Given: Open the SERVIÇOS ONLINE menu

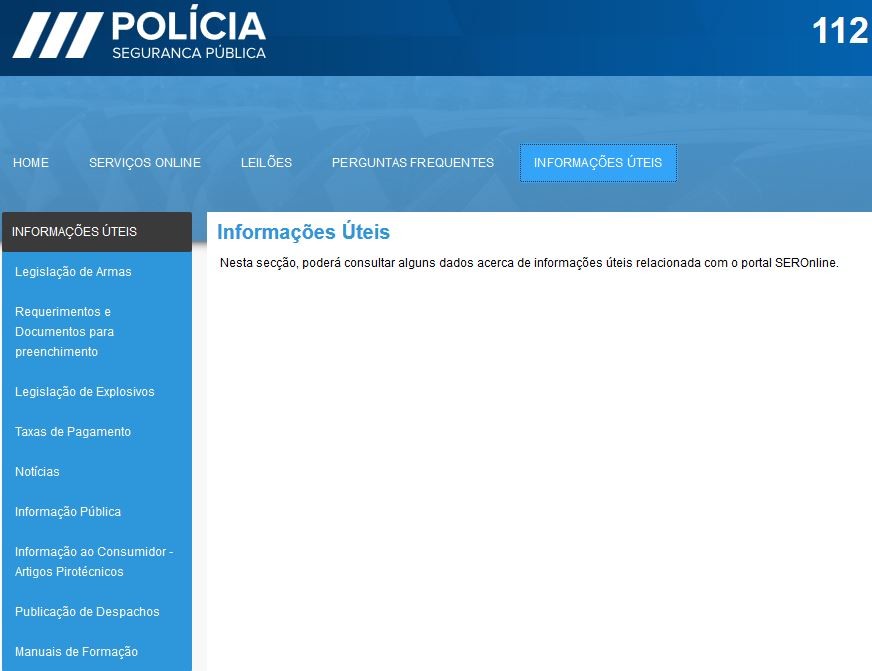Looking at the screenshot, I should (145, 163).
